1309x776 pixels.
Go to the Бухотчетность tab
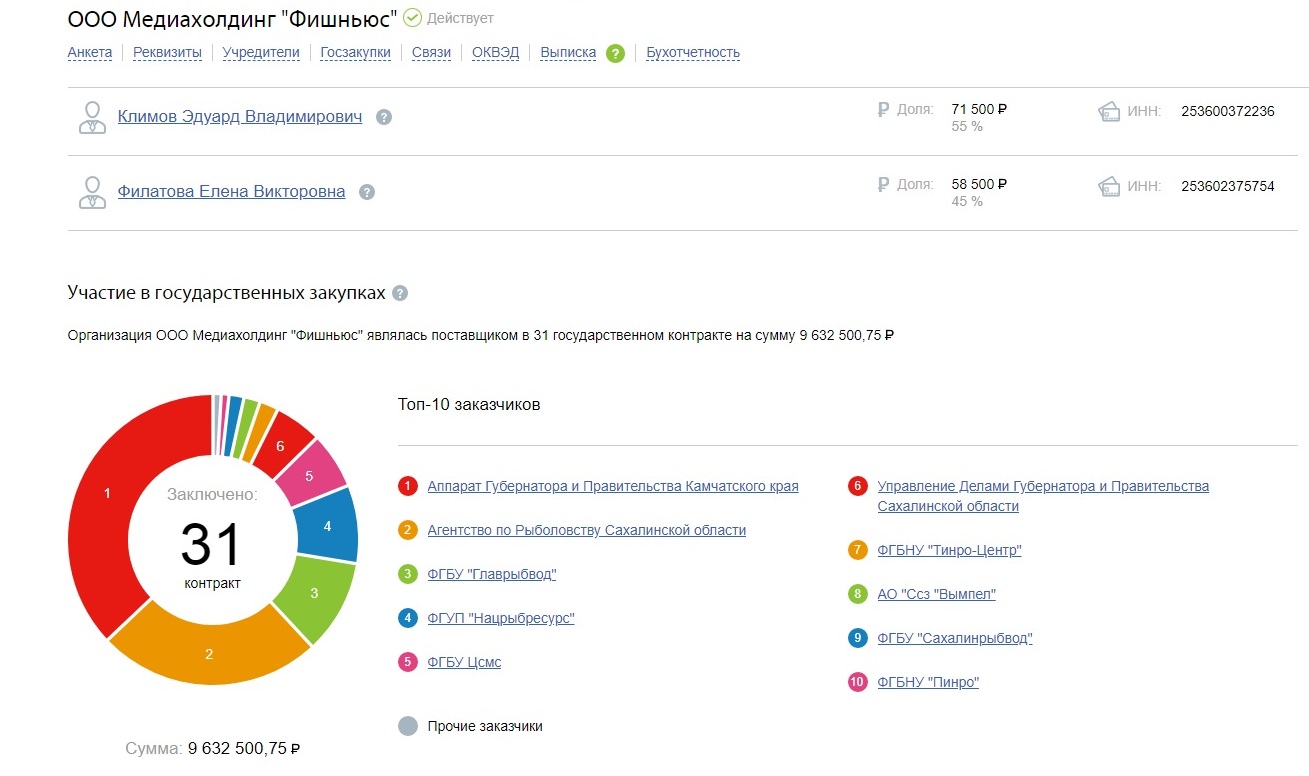[x=693, y=53]
